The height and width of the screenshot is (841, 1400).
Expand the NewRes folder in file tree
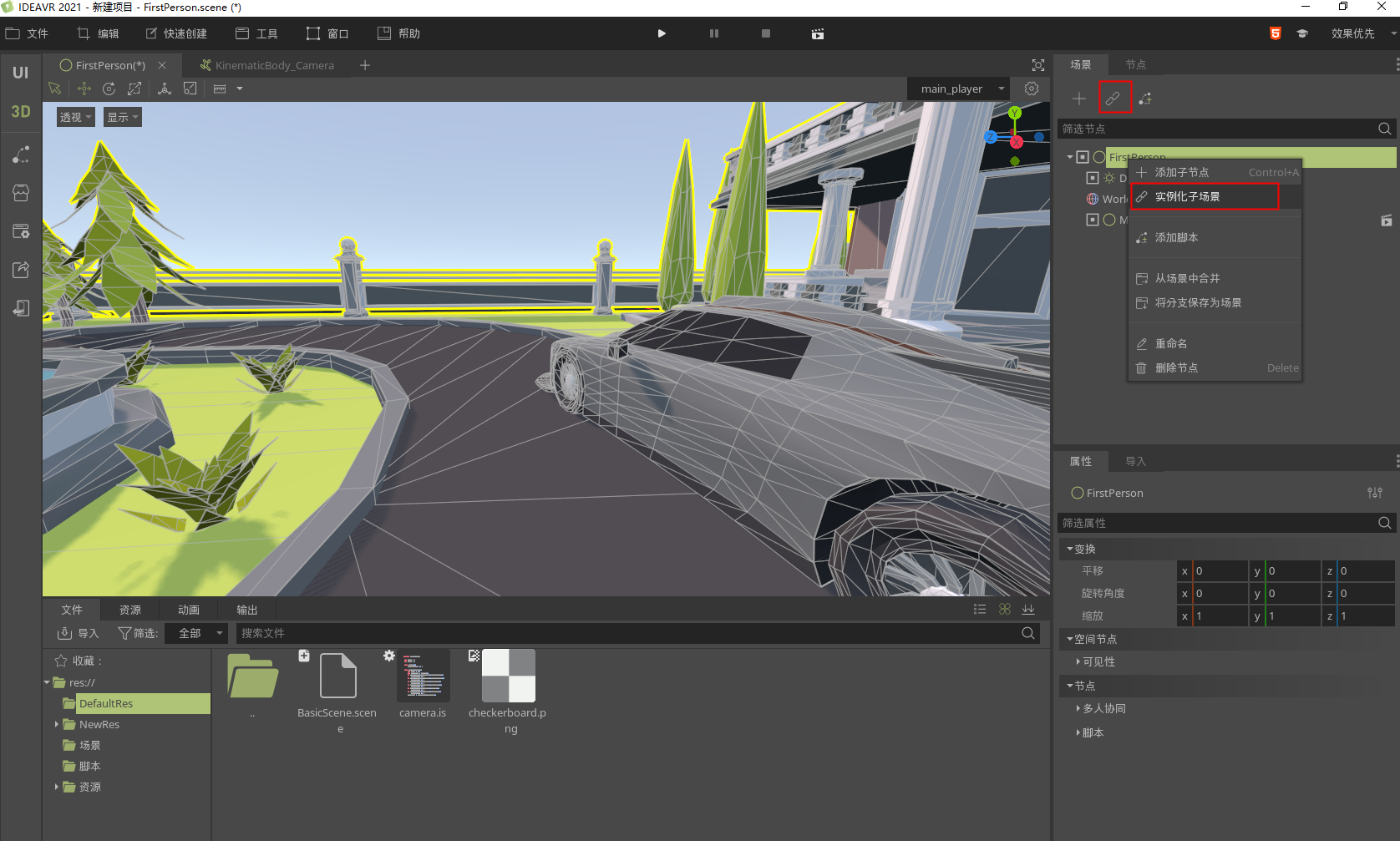point(57,724)
